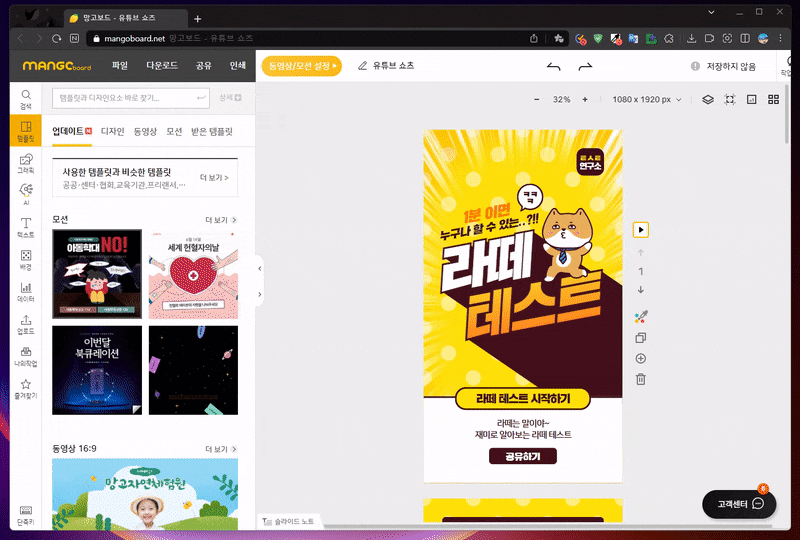This screenshot has width=800, height=540.
Task: Switch to the 디자인 tab
Action: (x=112, y=132)
